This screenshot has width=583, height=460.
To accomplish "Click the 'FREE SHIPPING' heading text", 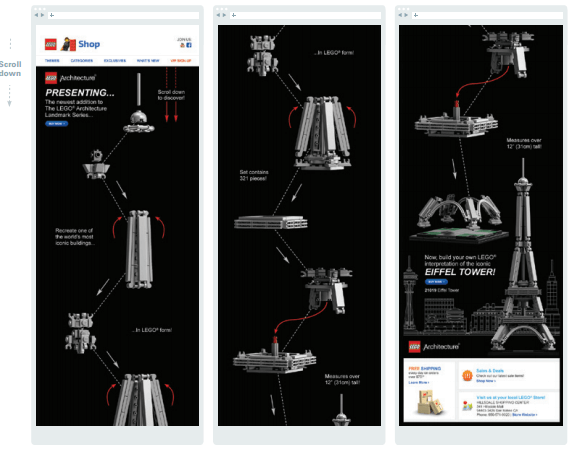I will (425, 368).
